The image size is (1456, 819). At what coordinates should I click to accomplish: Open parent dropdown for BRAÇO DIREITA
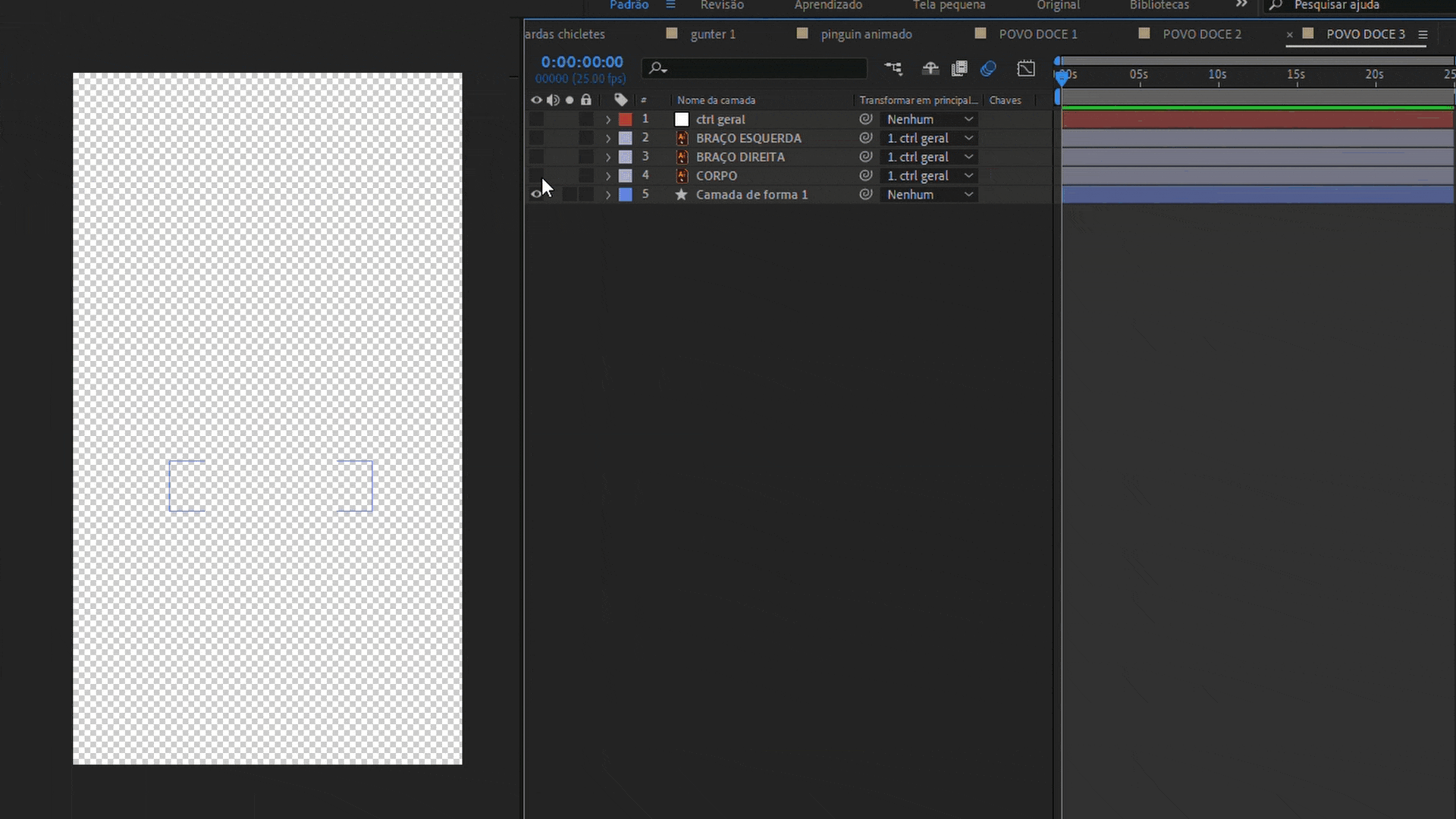coord(930,157)
